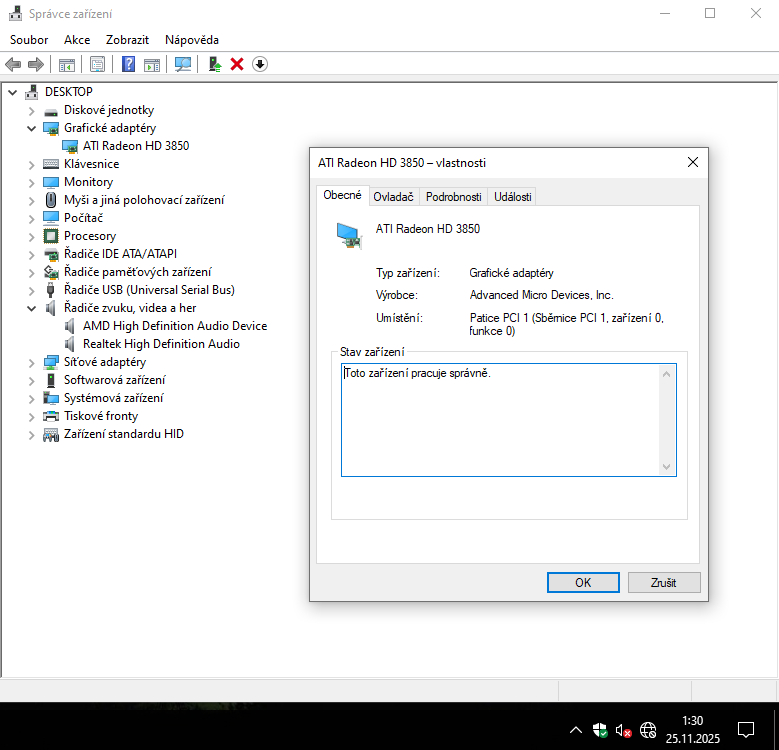Click the show/hide console tree icon

67,64
